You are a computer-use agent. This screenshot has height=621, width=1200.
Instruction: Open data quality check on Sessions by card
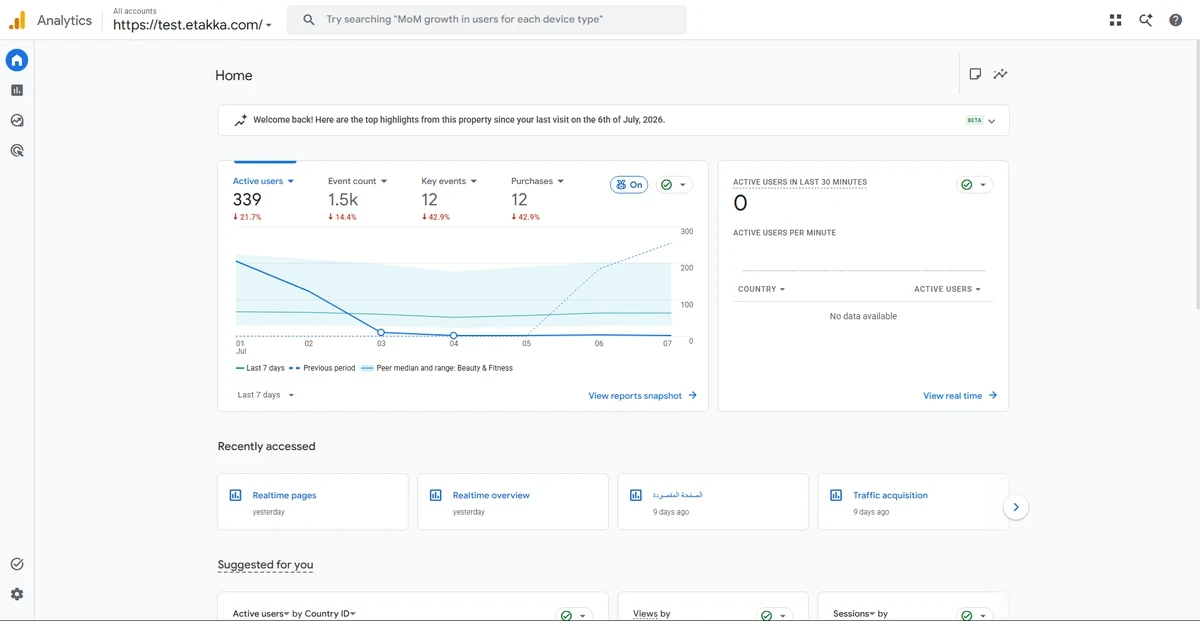974,615
